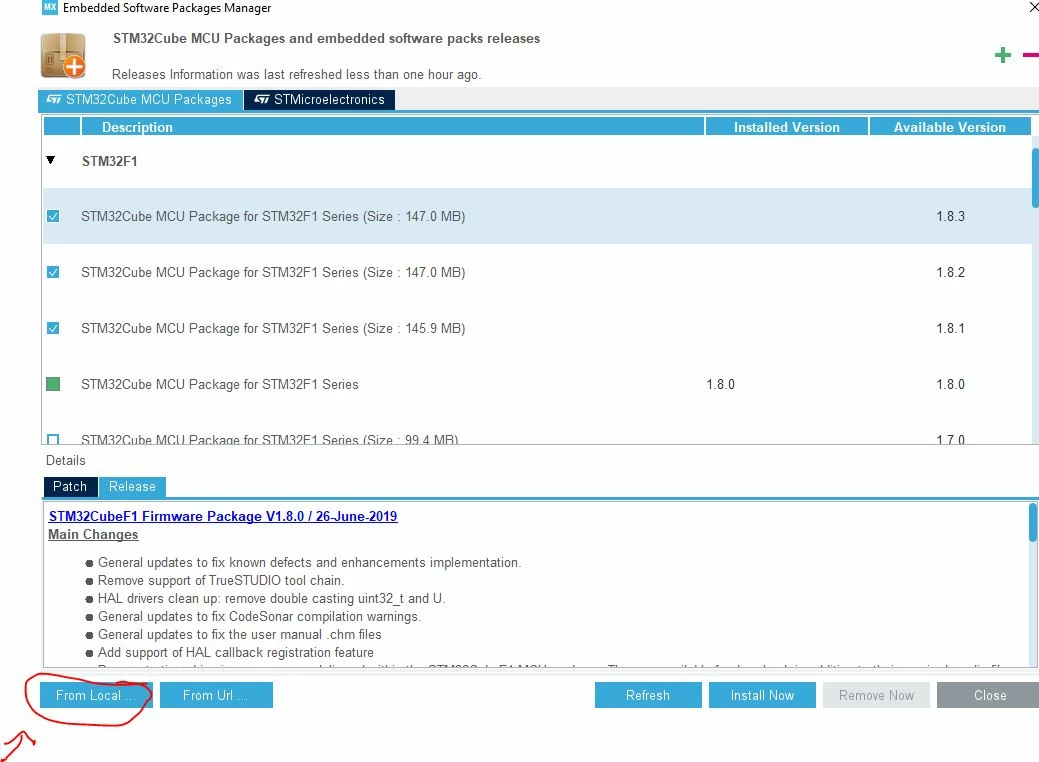Click 'Remove support of TrueSTUDIO tool chain' line

point(221,580)
